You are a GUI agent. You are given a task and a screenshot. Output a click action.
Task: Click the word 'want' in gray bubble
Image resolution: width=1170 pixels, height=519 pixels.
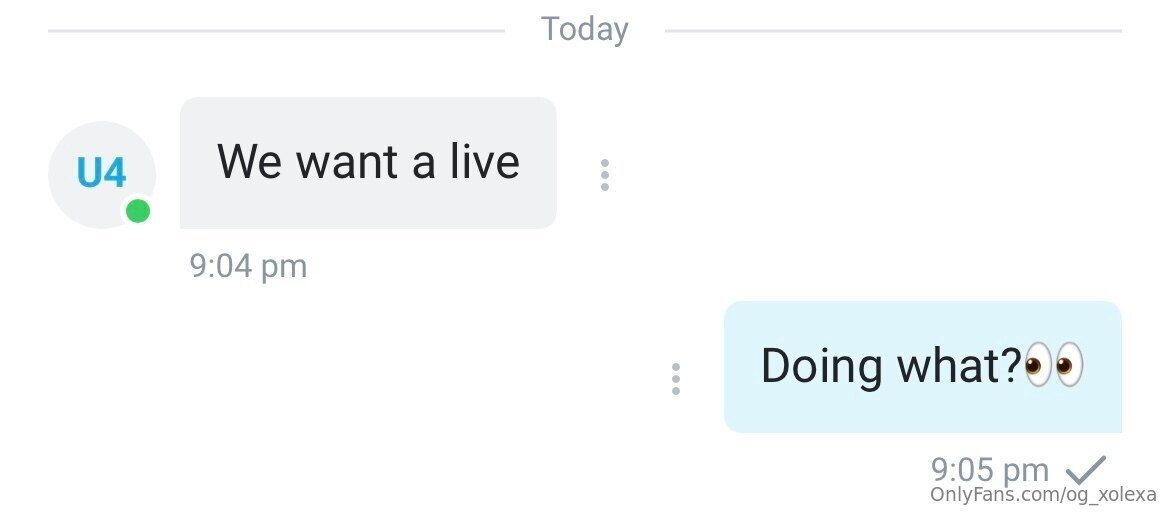click(x=349, y=163)
